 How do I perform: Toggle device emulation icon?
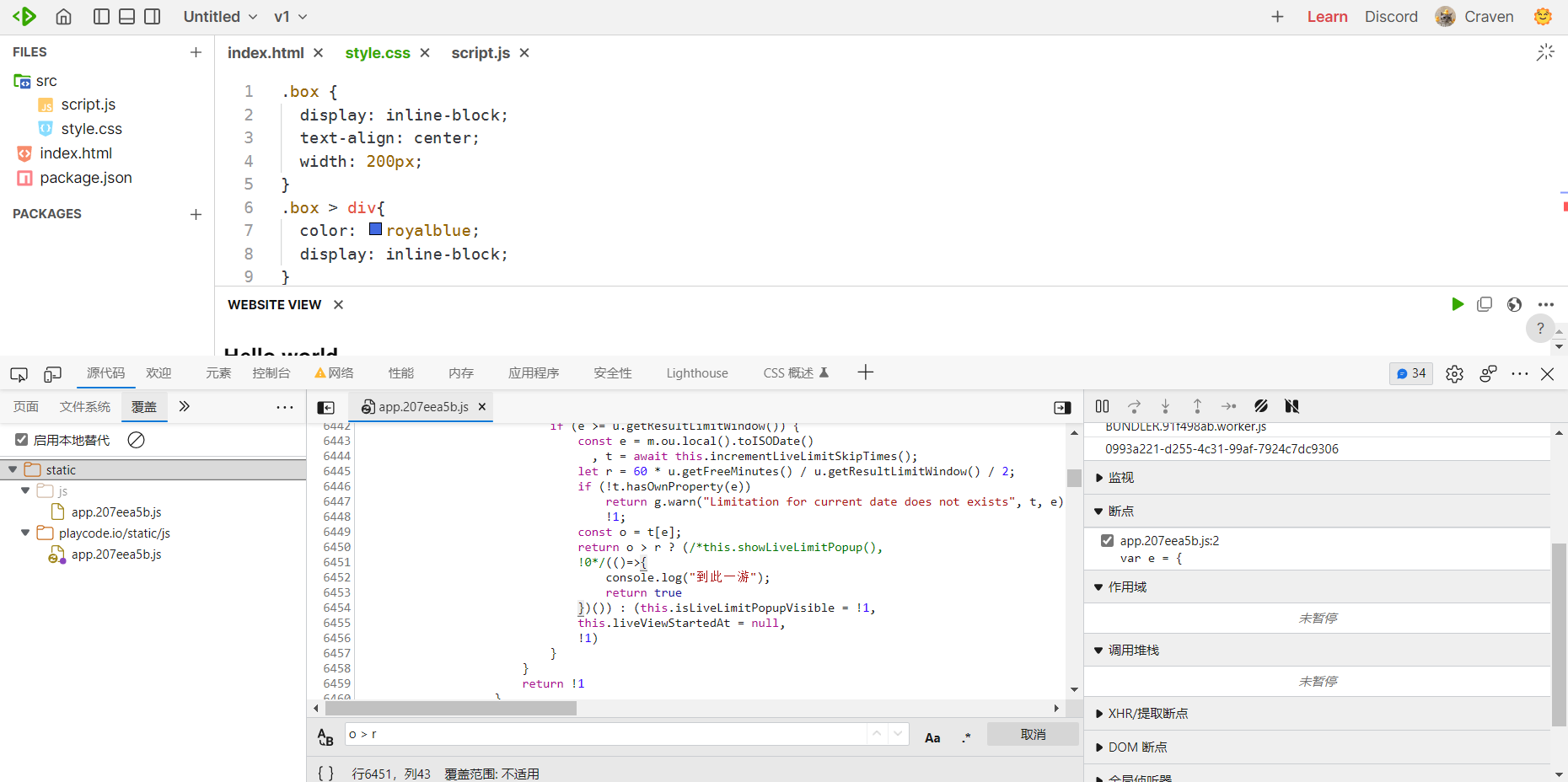[x=53, y=374]
